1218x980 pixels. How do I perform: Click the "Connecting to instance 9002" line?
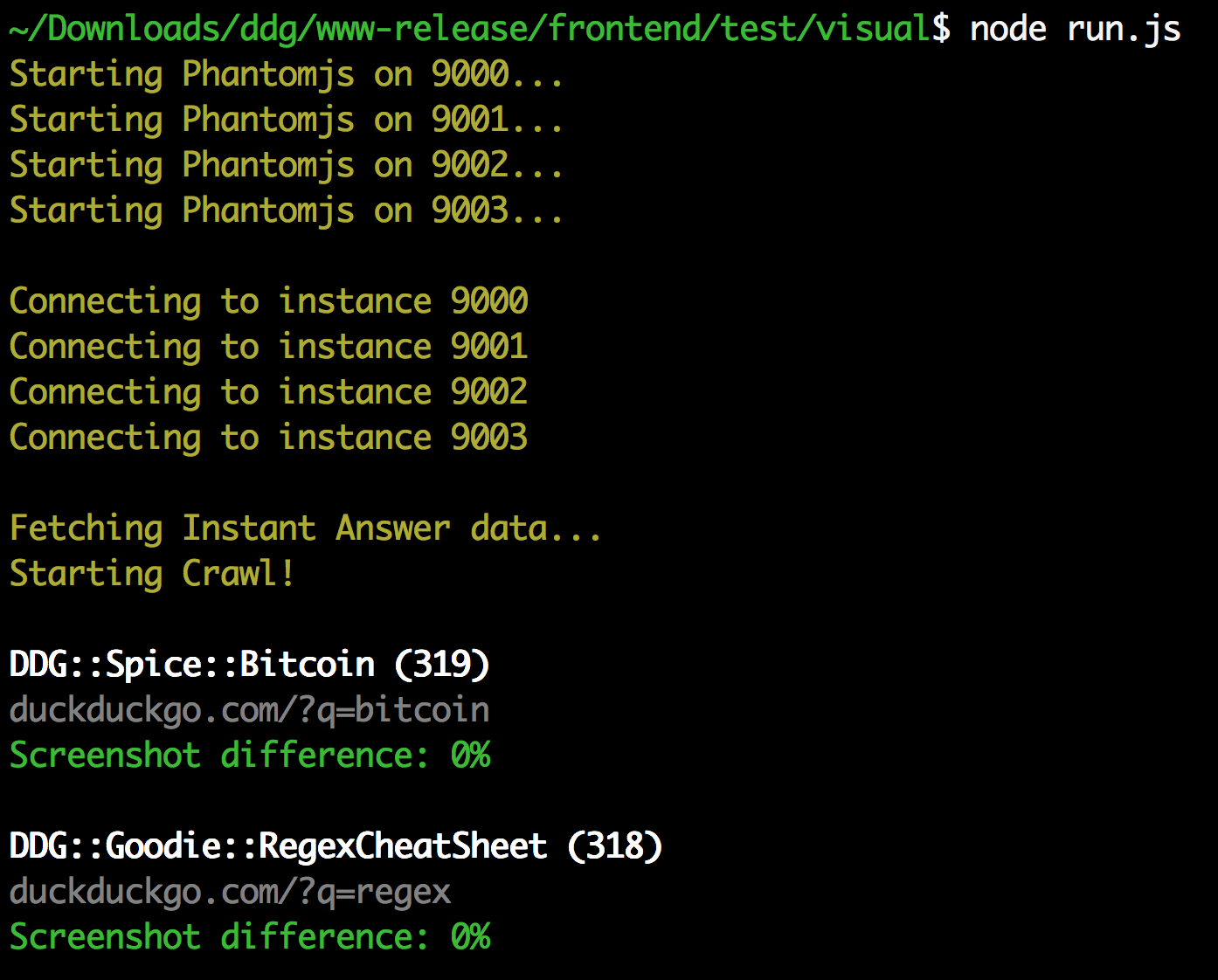pos(268,393)
